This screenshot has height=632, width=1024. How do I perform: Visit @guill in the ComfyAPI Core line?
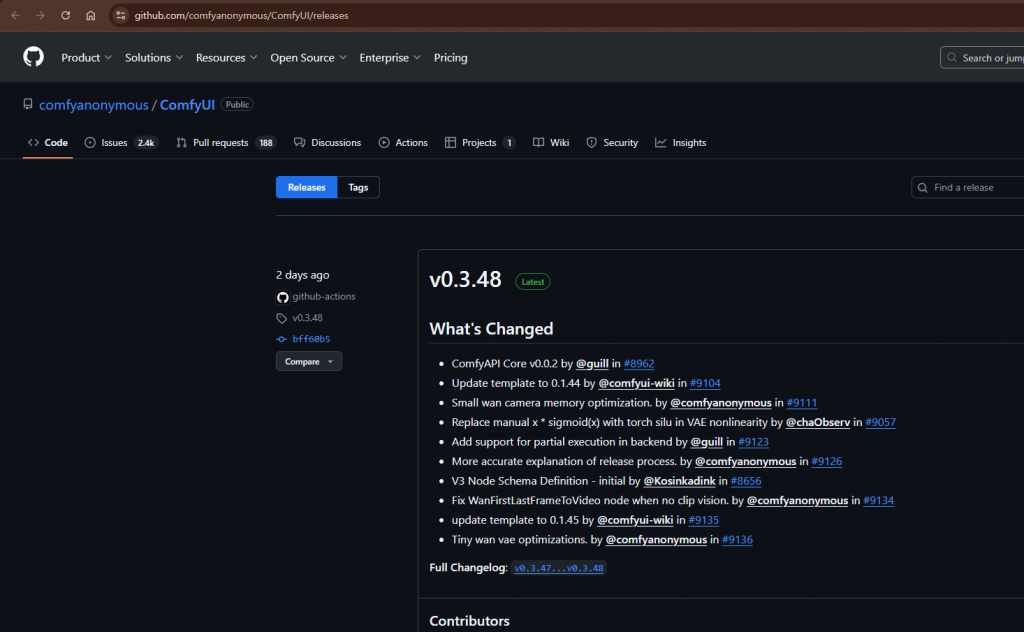point(592,364)
